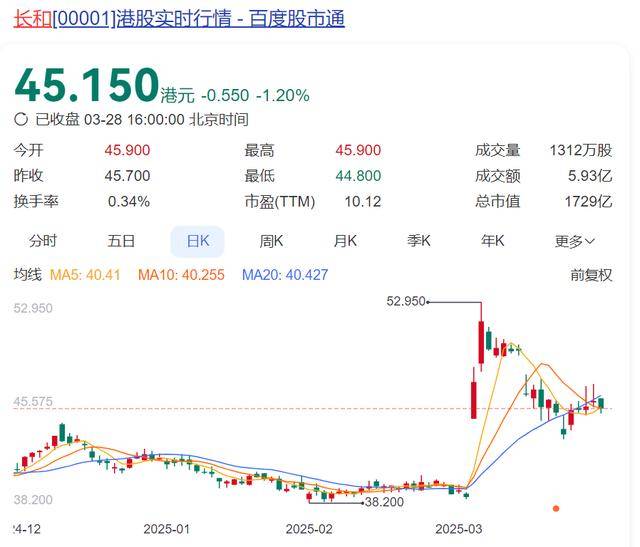This screenshot has width=640, height=547.
Task: Click the refresh circle icon beside 已收盘
Action: [20, 119]
